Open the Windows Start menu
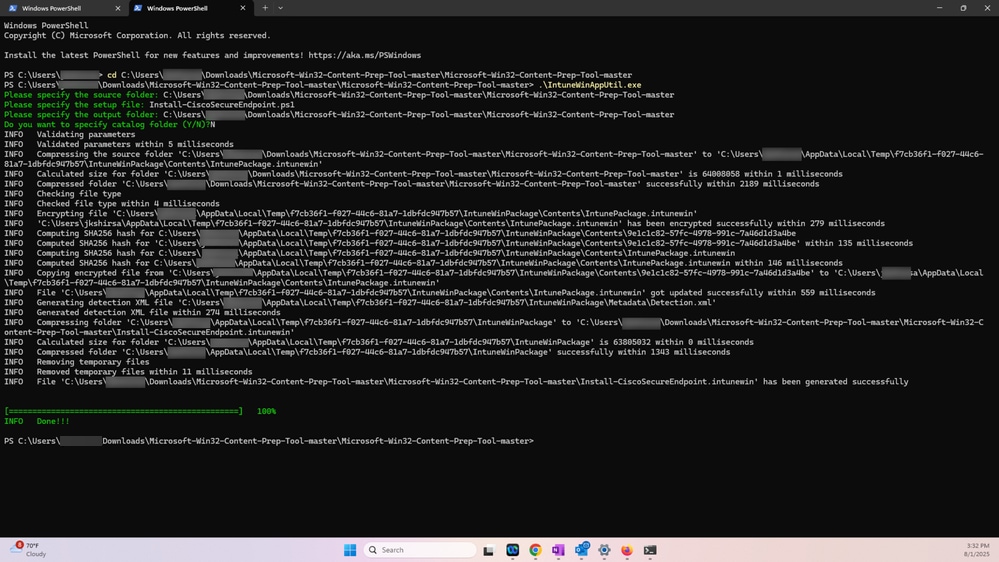 pos(350,550)
